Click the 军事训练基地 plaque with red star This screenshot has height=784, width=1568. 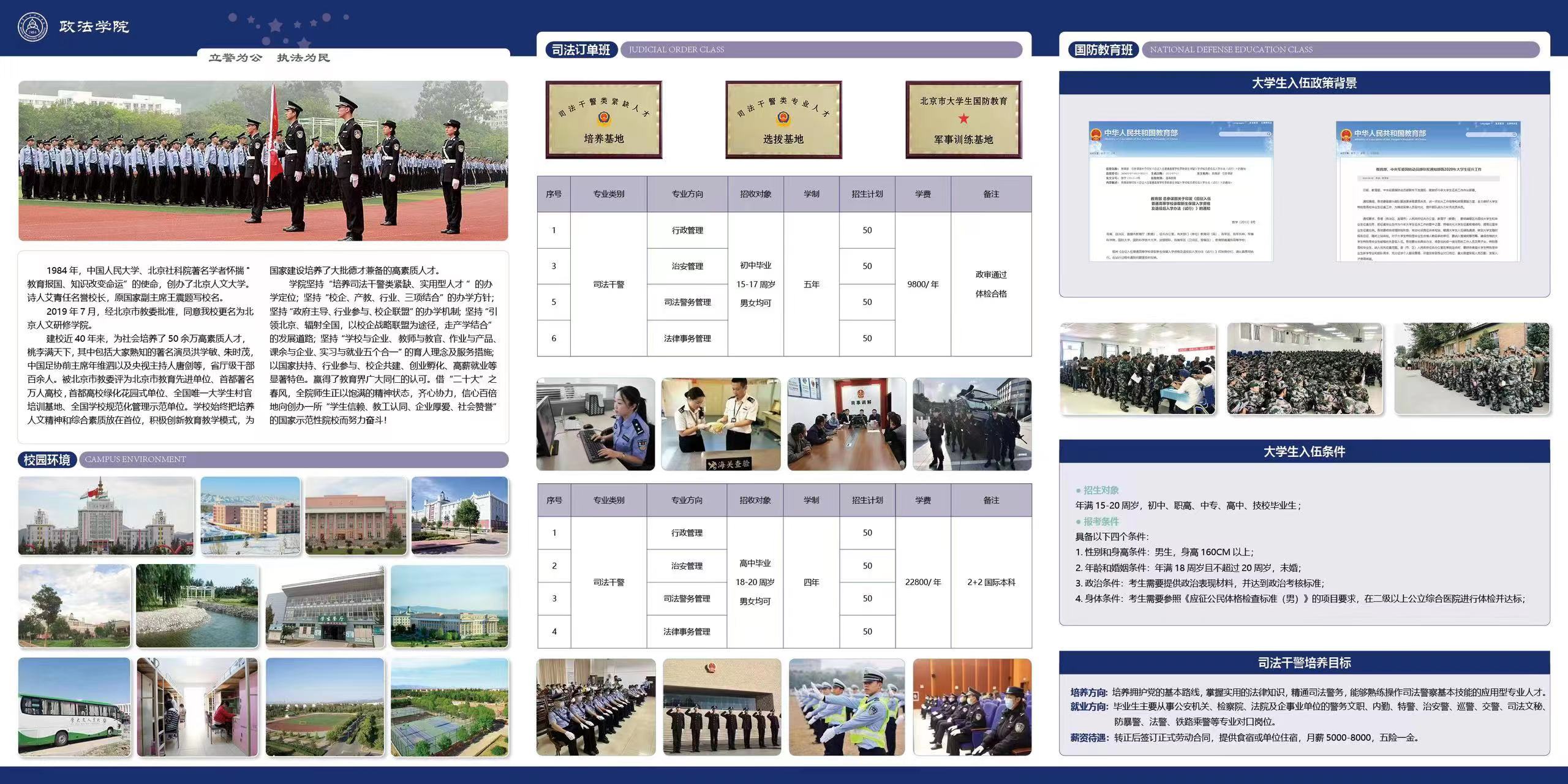tap(963, 120)
